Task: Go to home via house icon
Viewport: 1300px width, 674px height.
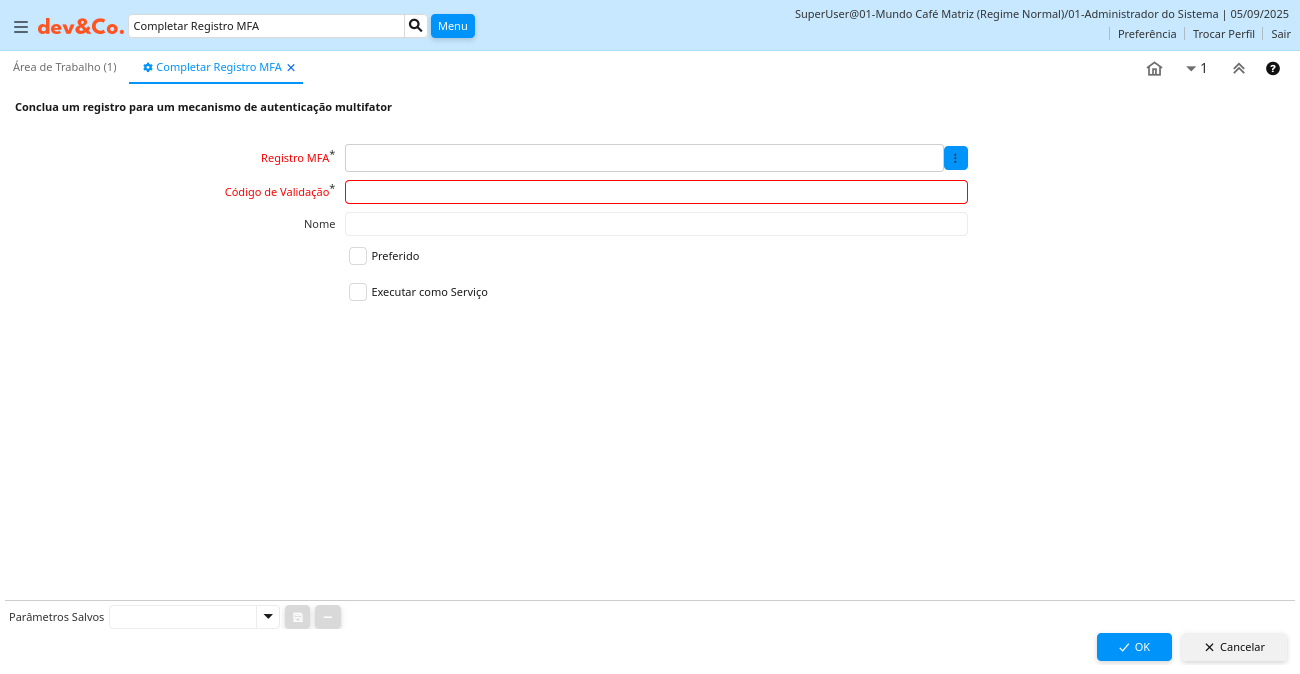Action: pyautogui.click(x=1154, y=69)
